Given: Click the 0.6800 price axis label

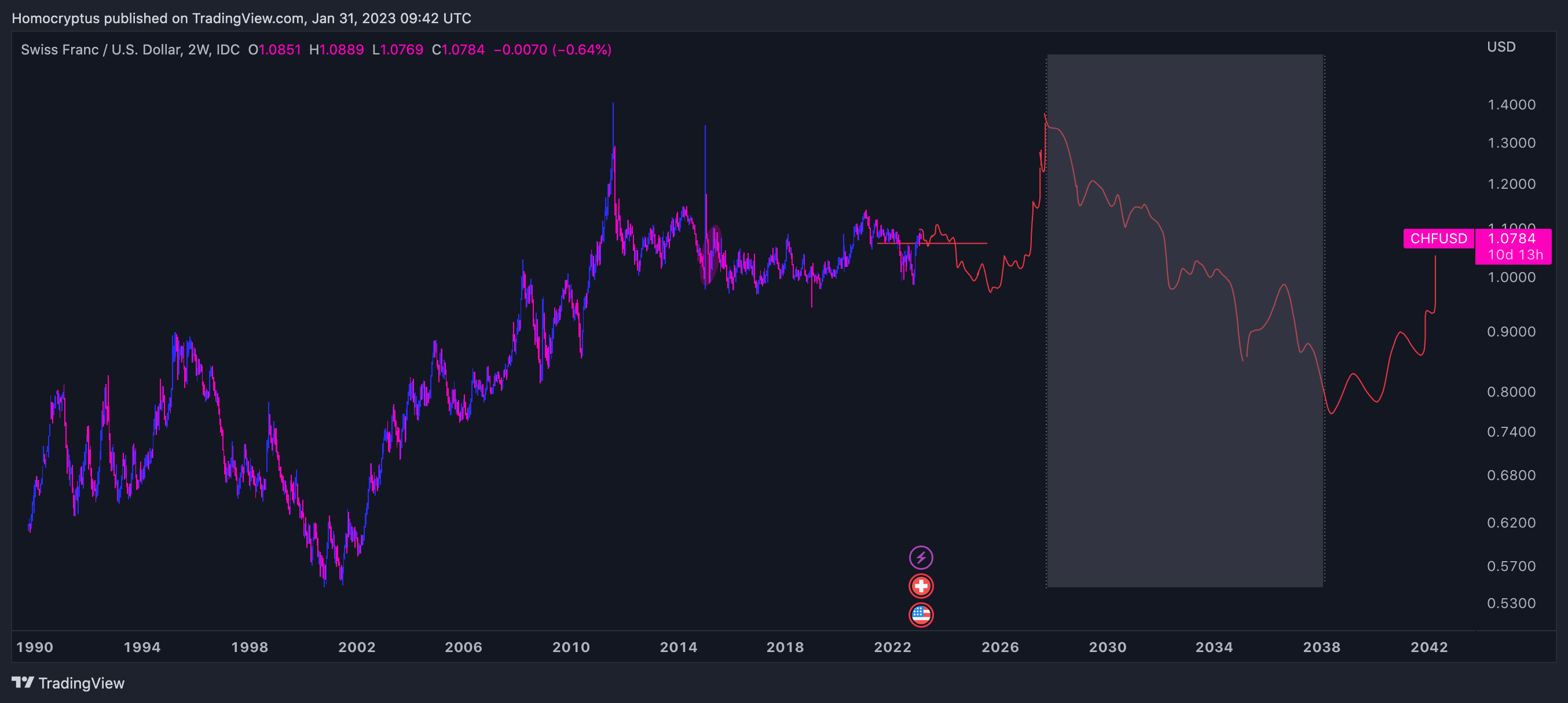Looking at the screenshot, I should (1511, 475).
